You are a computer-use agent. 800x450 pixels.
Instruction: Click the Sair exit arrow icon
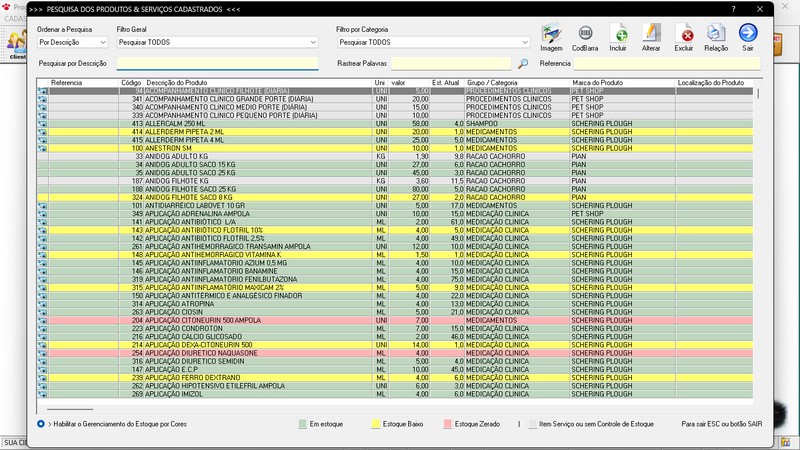(748, 35)
